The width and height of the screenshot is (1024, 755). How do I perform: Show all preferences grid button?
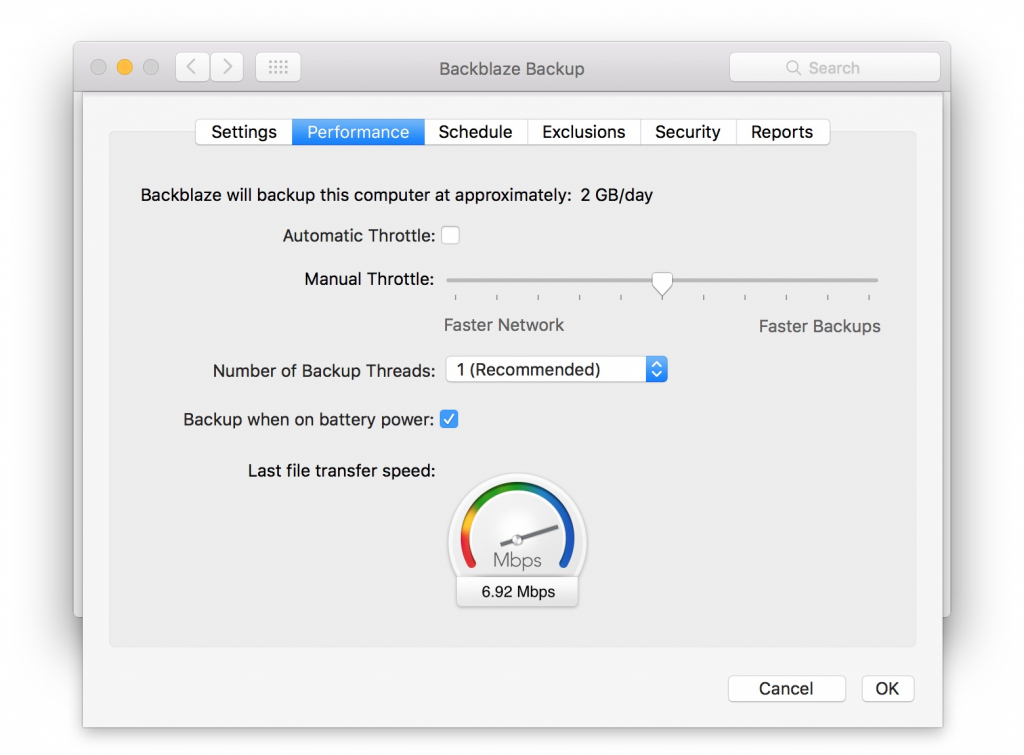(x=278, y=67)
